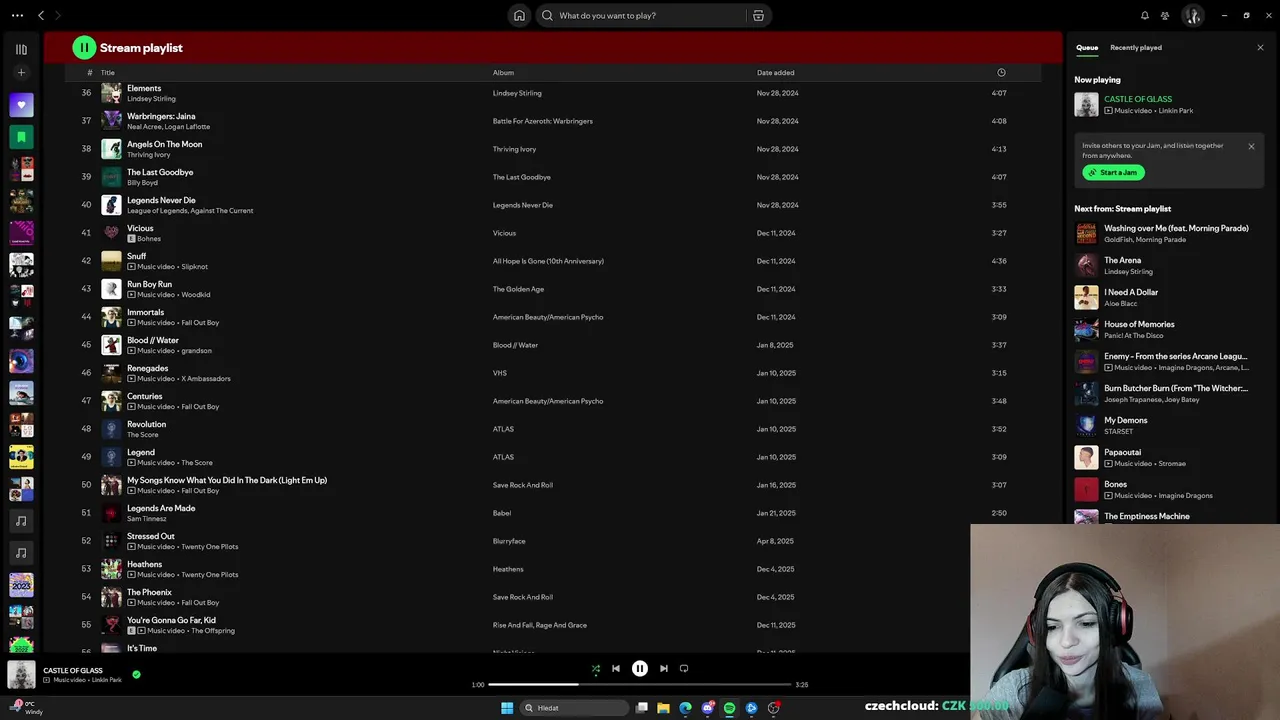This screenshot has width=1280, height=720.
Task: Click the taskbar search box Hledat
Action: point(575,708)
